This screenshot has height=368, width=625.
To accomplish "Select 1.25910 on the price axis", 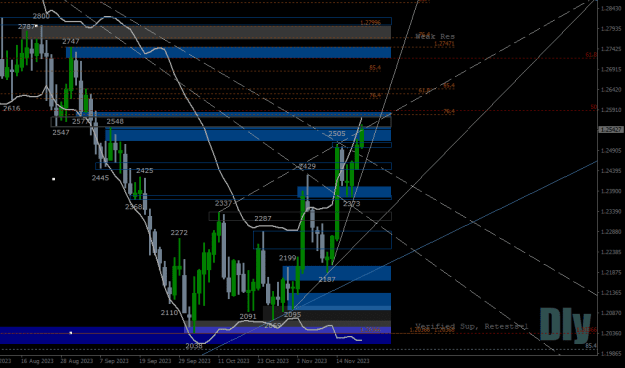I will pyautogui.click(x=612, y=110).
